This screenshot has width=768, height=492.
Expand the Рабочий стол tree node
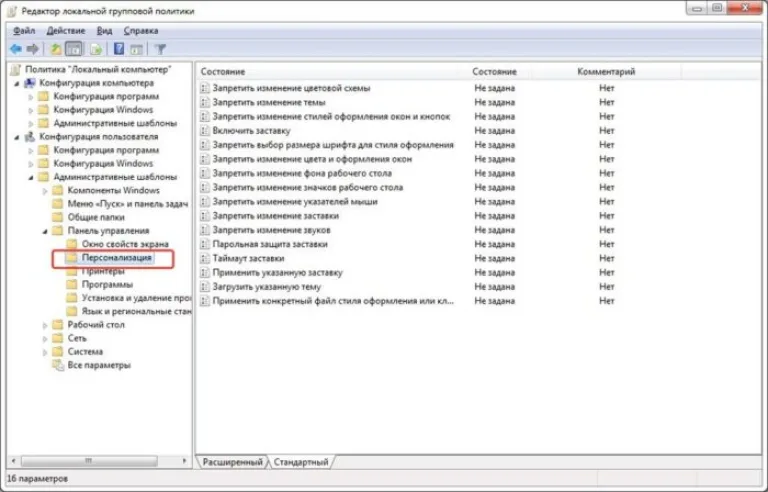tap(45, 325)
